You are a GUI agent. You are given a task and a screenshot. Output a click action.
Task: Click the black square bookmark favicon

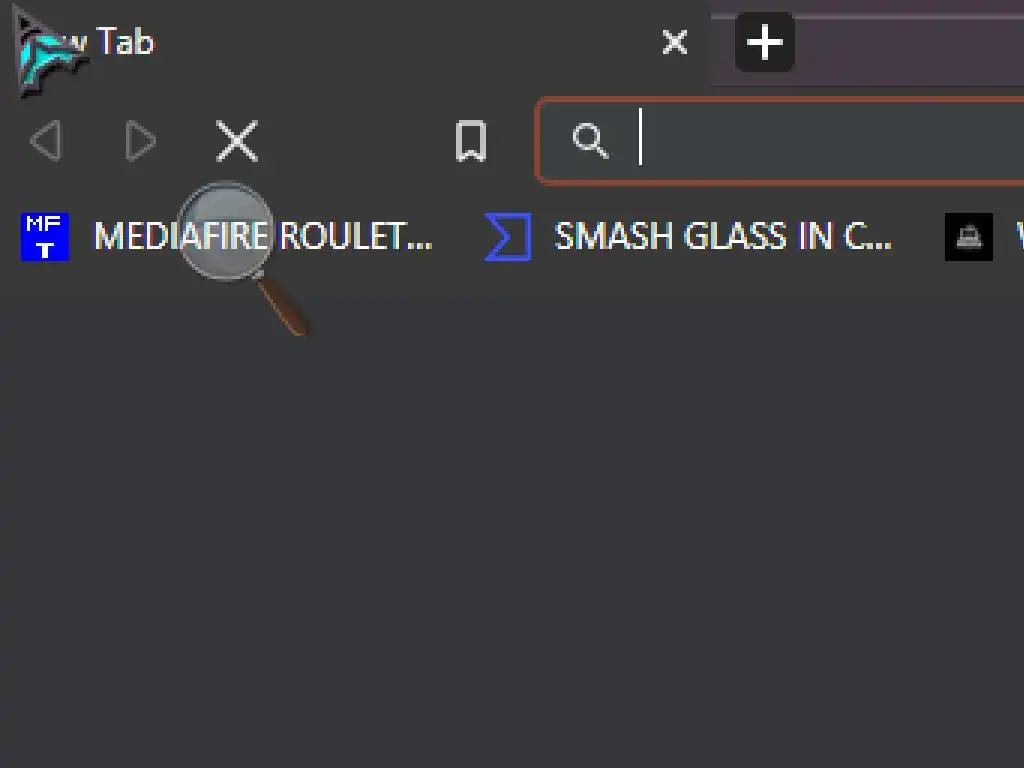pyautogui.click(x=969, y=237)
